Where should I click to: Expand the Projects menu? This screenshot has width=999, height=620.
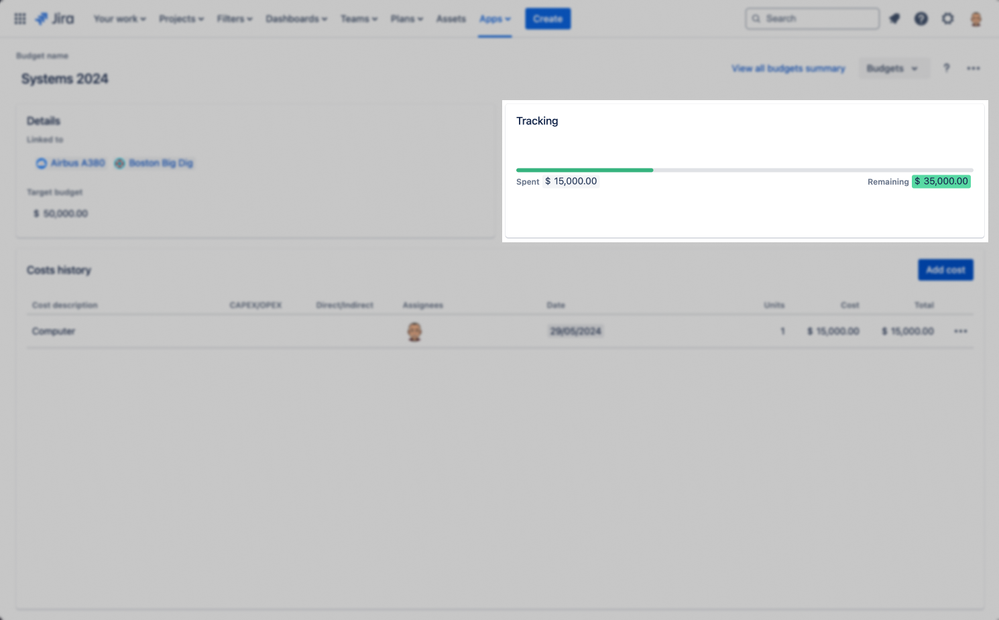pyautogui.click(x=181, y=18)
